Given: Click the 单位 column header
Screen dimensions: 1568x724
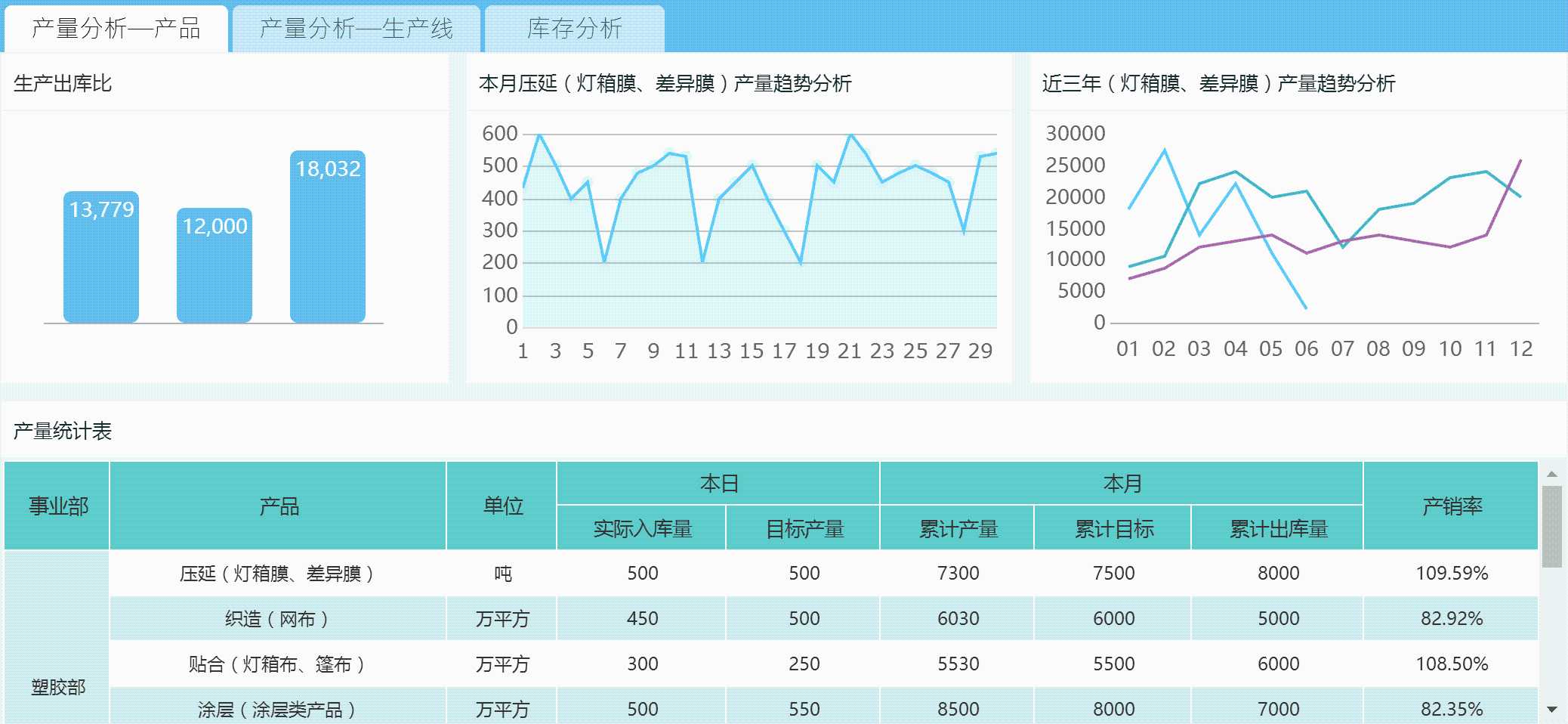Looking at the screenshot, I should coord(502,506).
